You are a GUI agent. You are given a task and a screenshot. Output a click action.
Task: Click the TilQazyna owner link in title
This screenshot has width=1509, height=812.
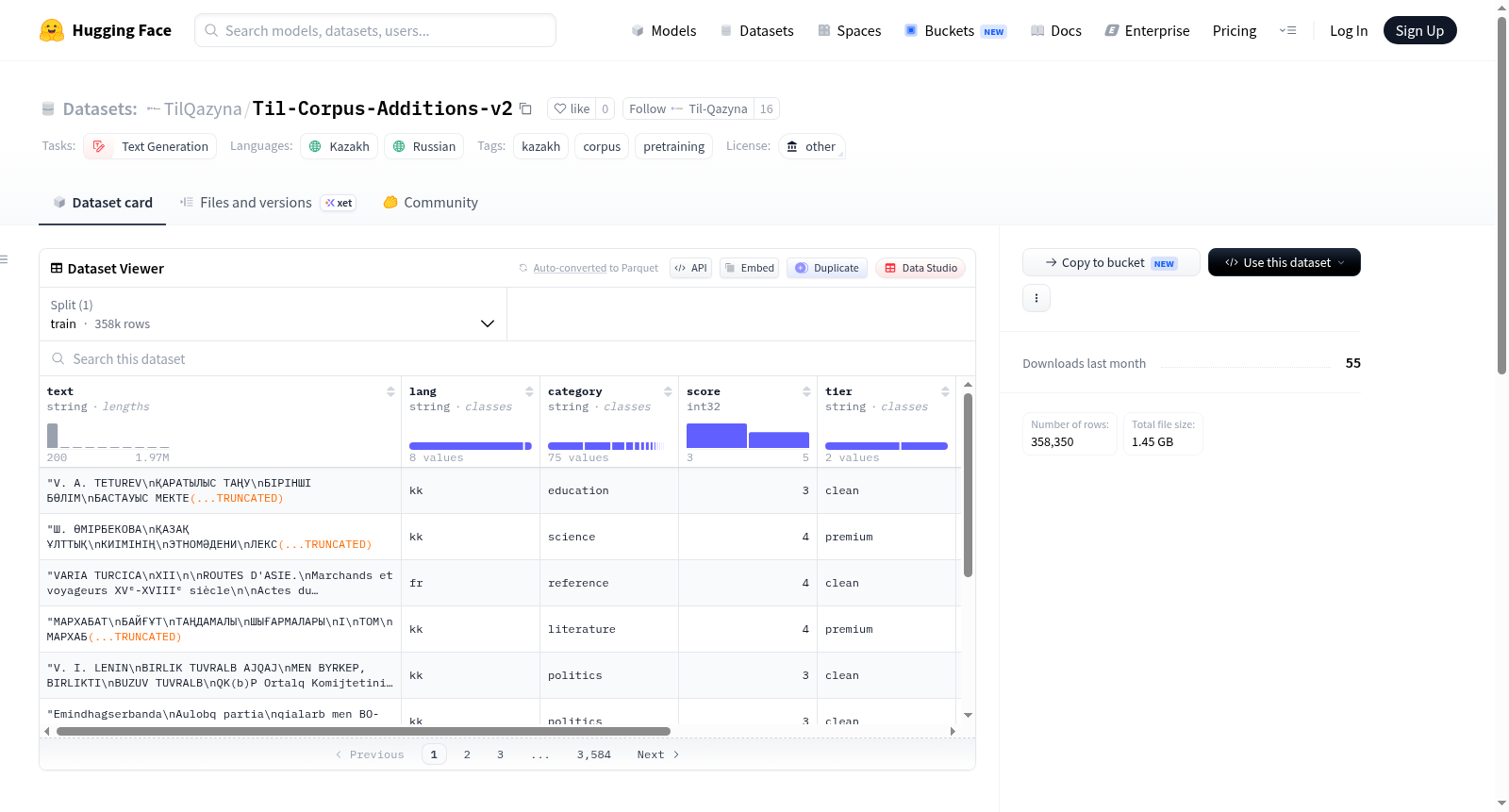203,109
